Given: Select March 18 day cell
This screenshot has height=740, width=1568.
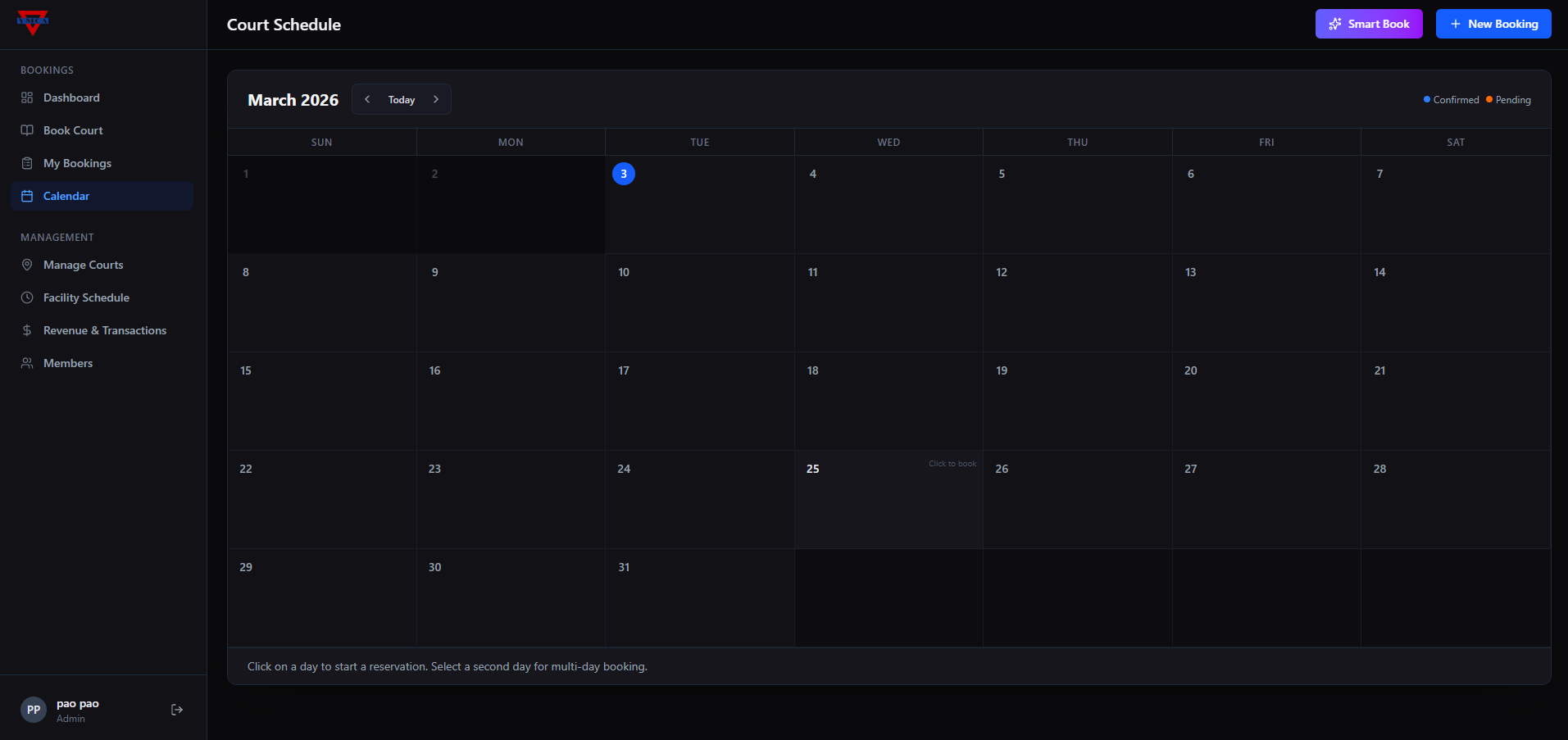Looking at the screenshot, I should (x=889, y=401).
